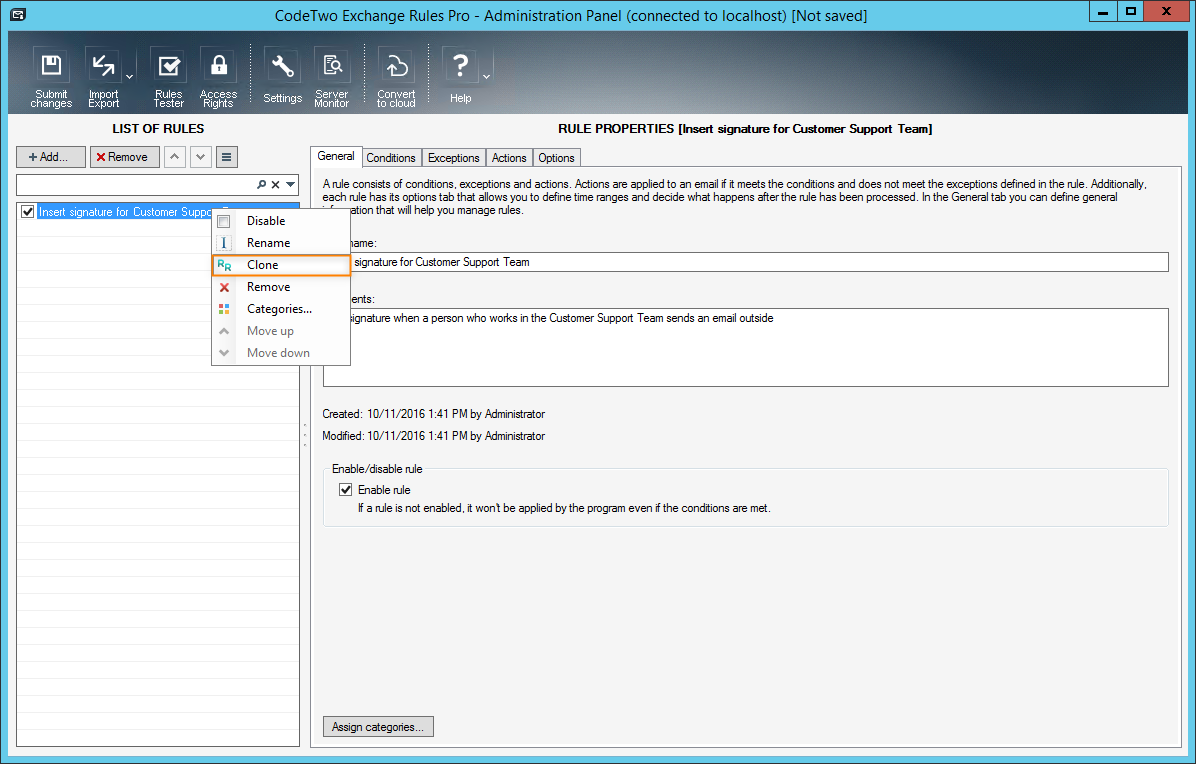Image resolution: width=1196 pixels, height=764 pixels.
Task: Open the Server Monitor
Action: pyautogui.click(x=332, y=77)
